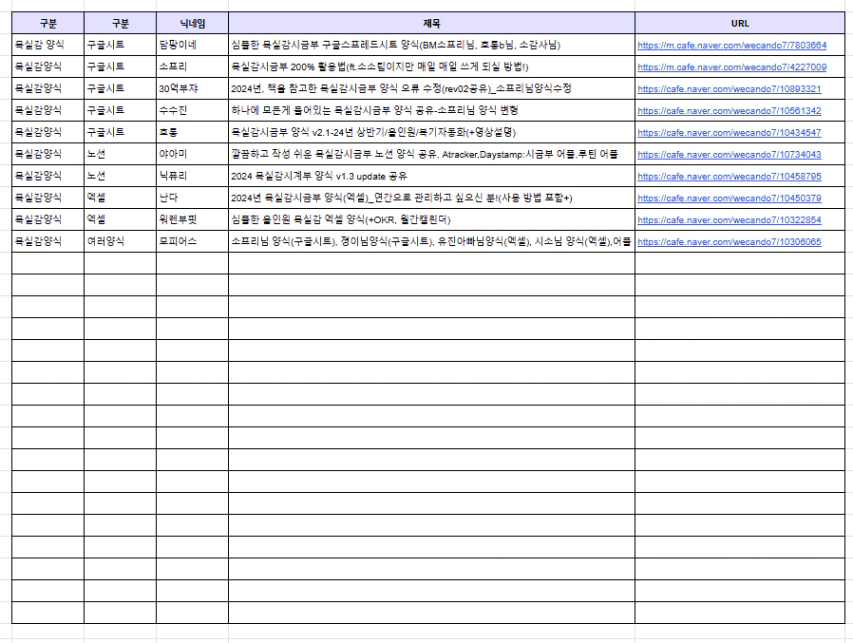Follow the wecando7/10561342 URL
Viewport: 853px width, 643px height.
[x=729, y=110]
